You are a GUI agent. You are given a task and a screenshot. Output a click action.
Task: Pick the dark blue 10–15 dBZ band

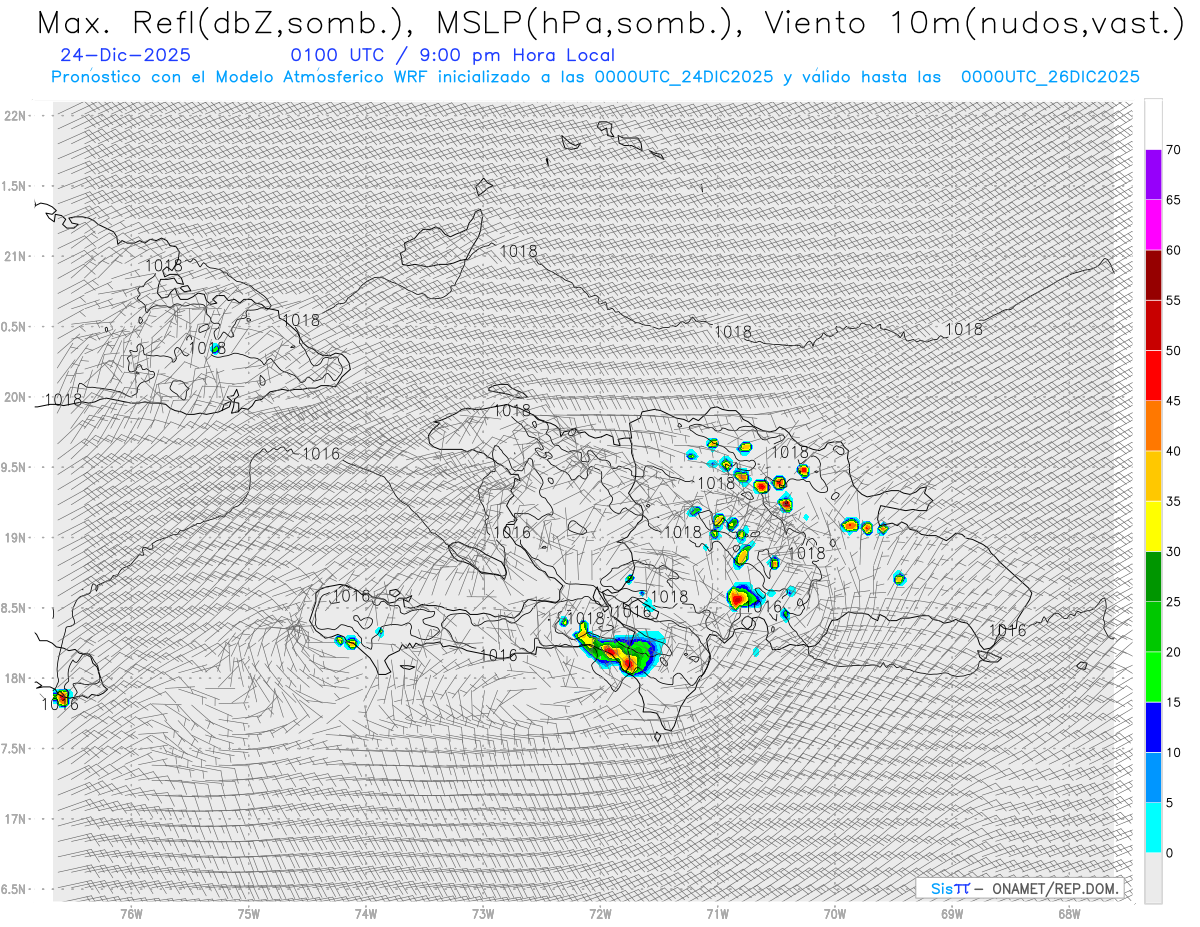click(1153, 727)
